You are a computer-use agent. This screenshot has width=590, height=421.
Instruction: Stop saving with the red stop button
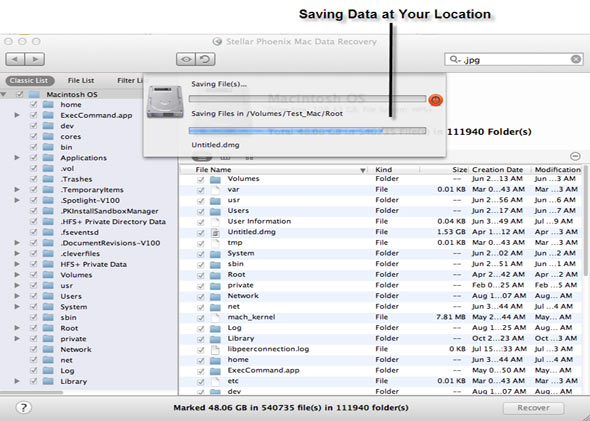435,100
